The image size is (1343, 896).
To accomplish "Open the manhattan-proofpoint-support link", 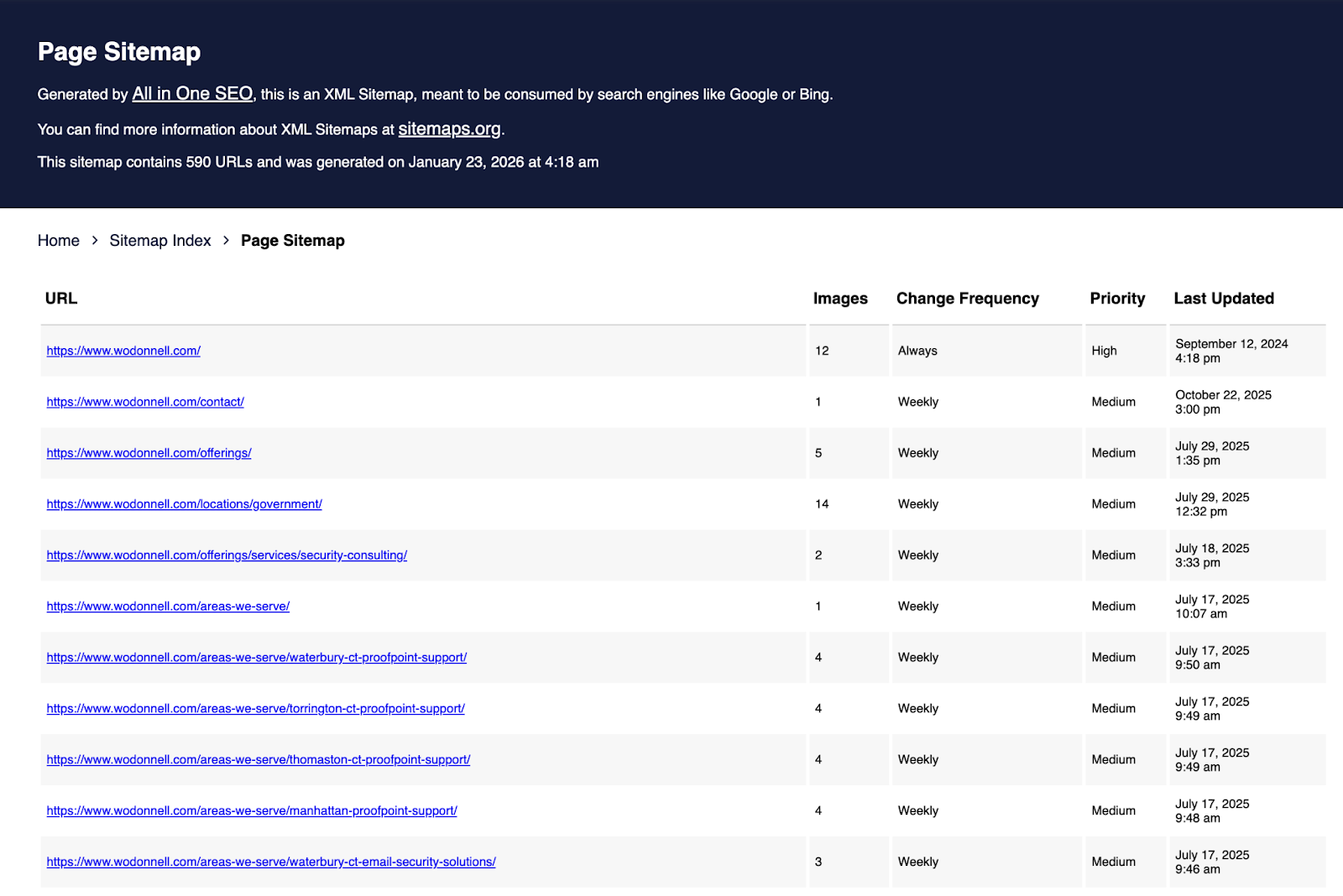I will [251, 810].
